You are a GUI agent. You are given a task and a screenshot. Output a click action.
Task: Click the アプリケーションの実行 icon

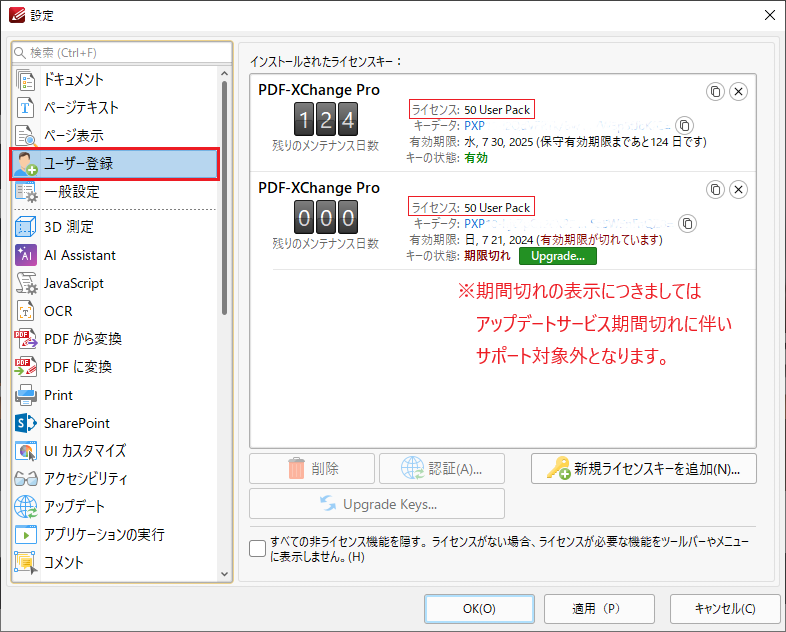pyautogui.click(x=26, y=535)
